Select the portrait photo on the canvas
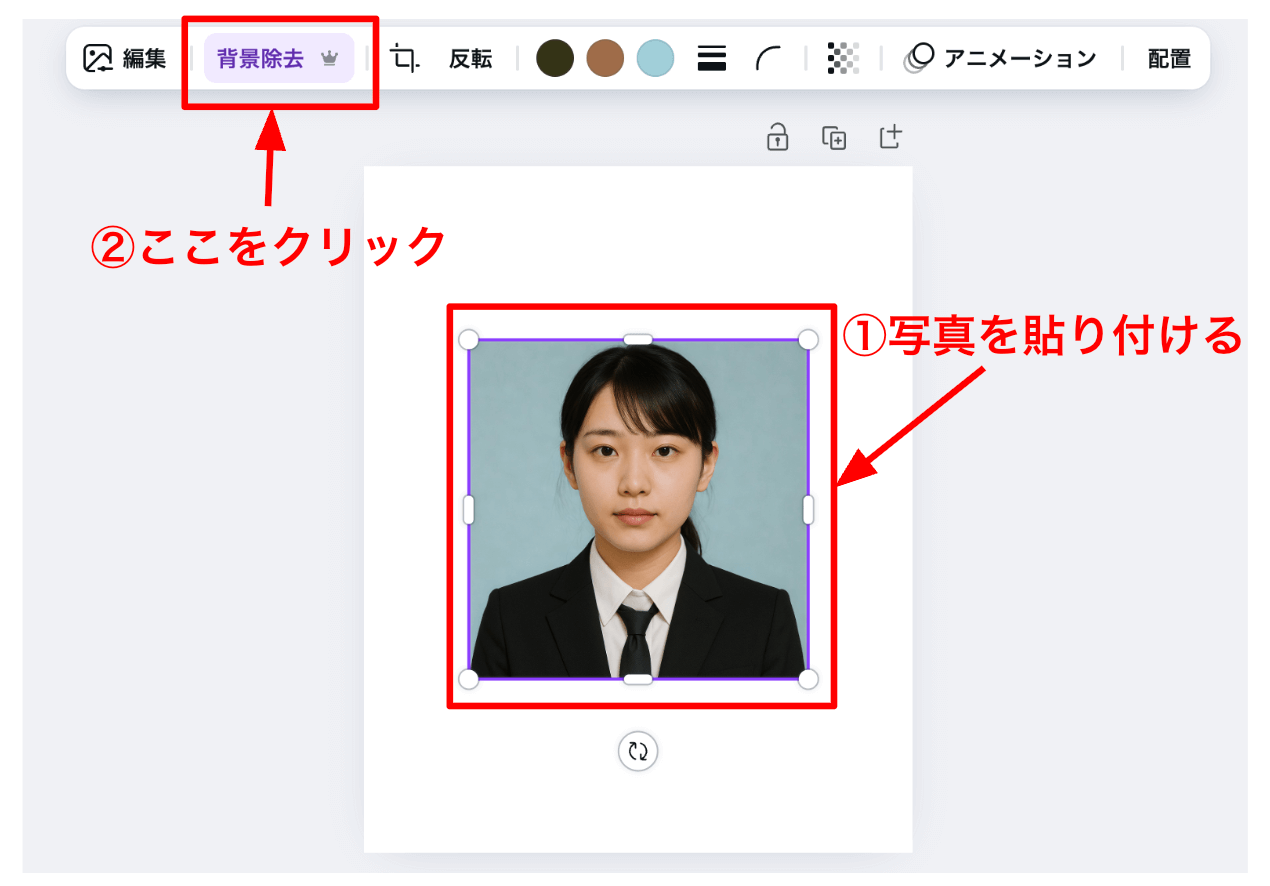 638,509
